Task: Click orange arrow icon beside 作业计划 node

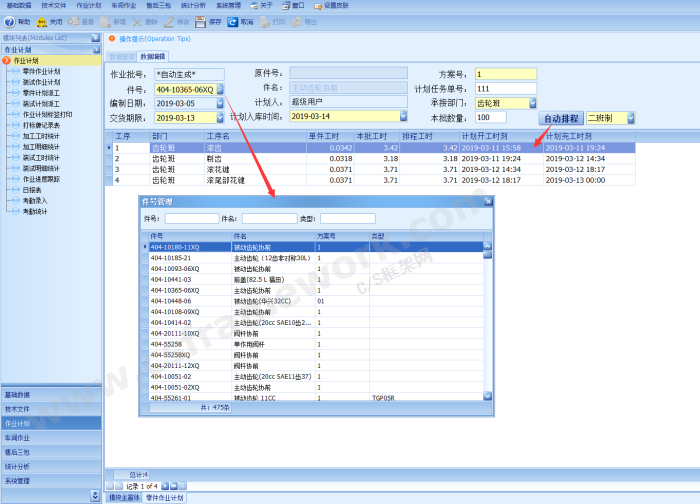Action: pos(8,61)
